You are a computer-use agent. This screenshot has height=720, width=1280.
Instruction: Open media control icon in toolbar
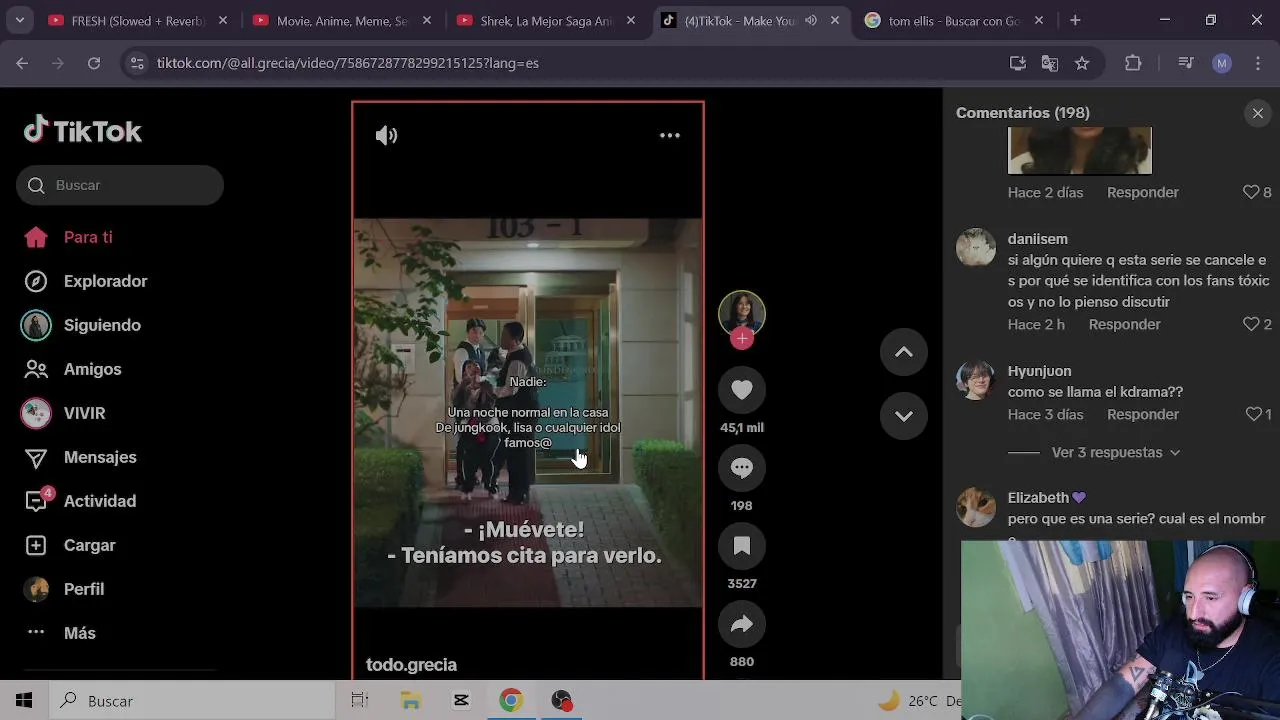[1186, 63]
